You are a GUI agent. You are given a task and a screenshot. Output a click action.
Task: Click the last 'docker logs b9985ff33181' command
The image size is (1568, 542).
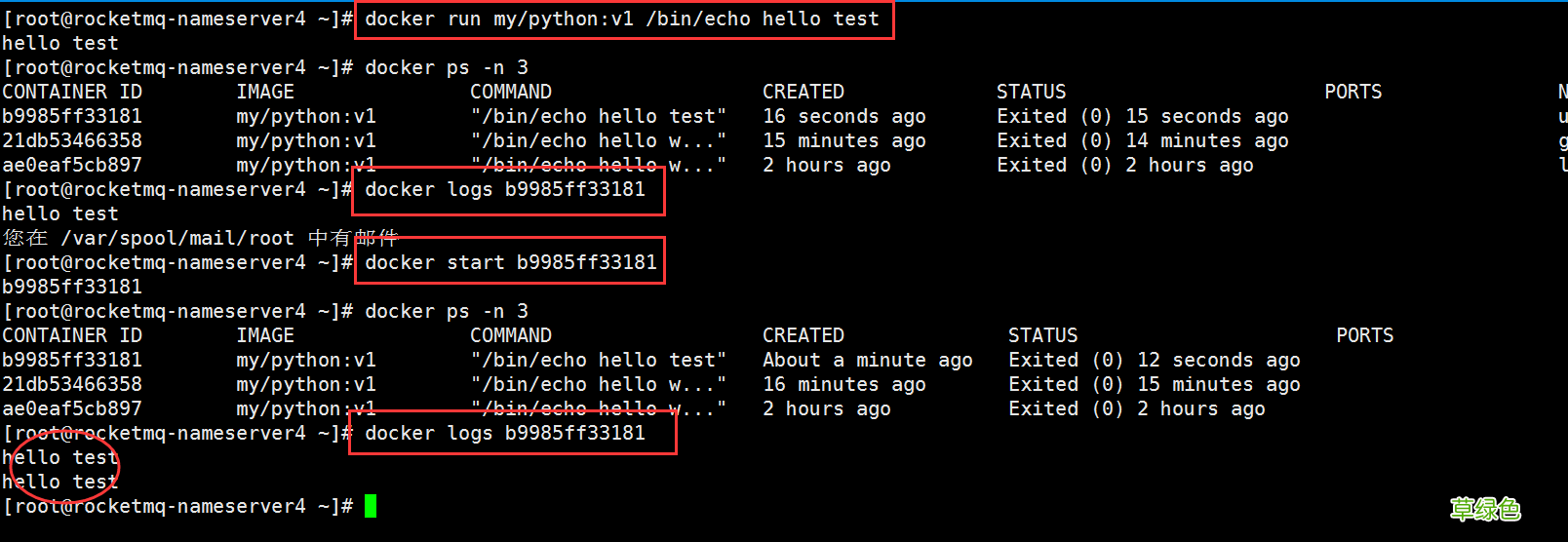pyautogui.click(x=504, y=433)
